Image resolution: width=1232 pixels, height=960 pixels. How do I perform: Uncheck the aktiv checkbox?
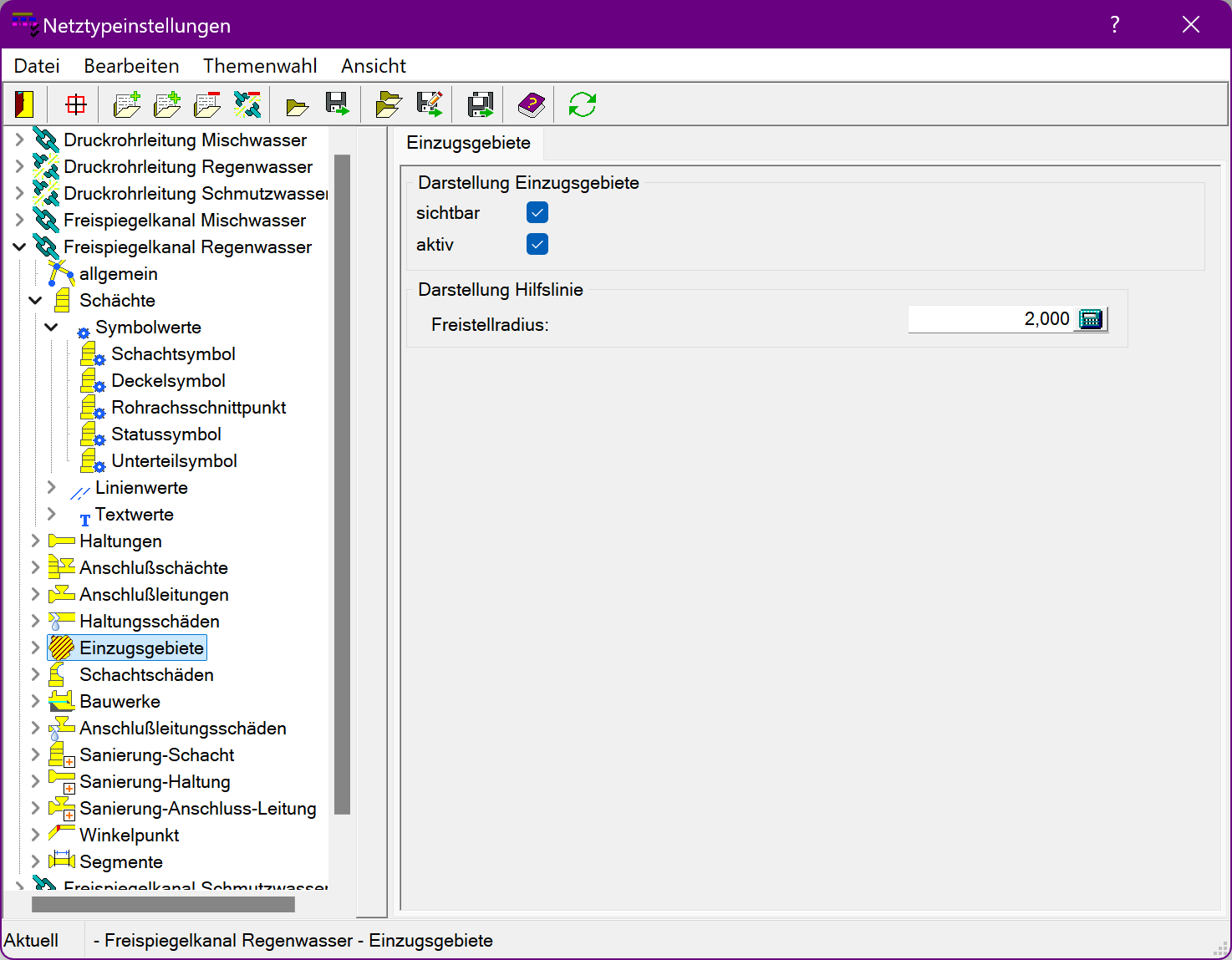click(x=537, y=245)
